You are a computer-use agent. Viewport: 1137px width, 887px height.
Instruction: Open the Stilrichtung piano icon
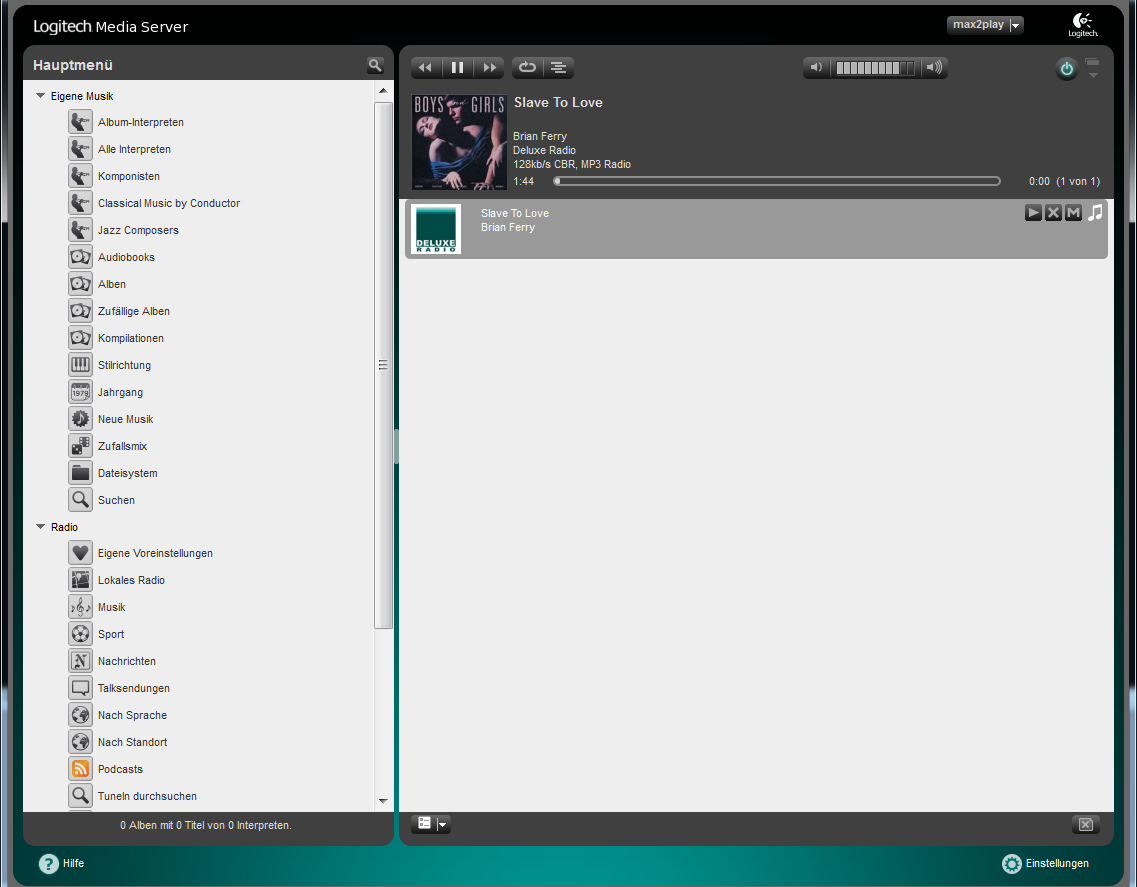pos(80,365)
